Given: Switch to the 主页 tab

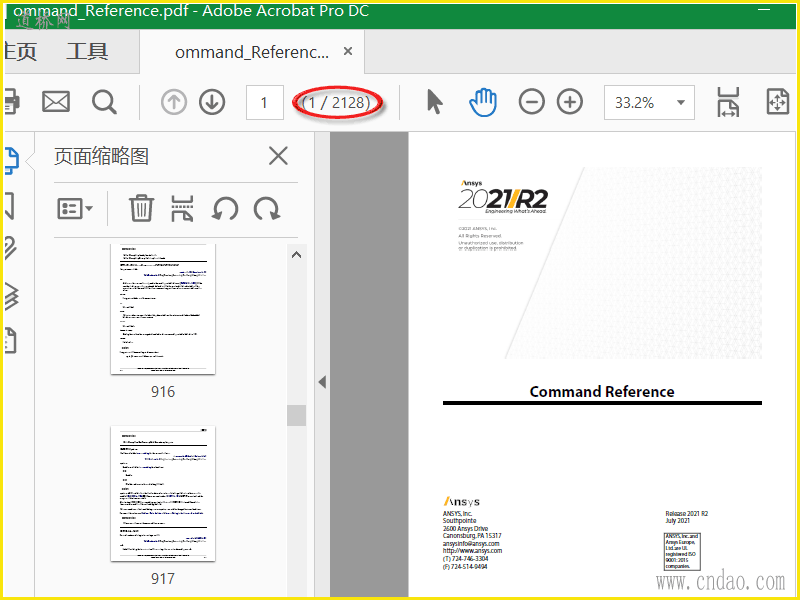Looking at the screenshot, I should coord(20,52).
